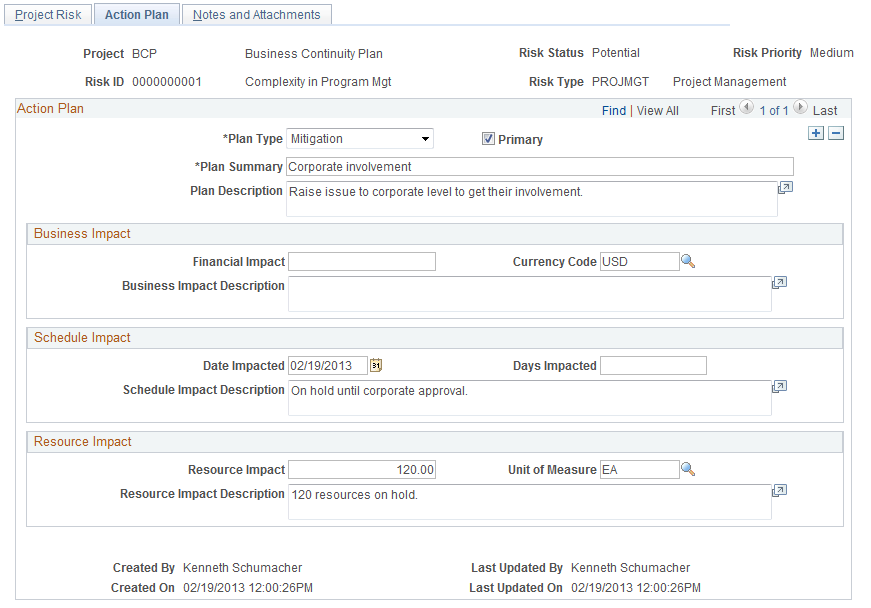Expand Business Impact Description popup editor

[779, 283]
